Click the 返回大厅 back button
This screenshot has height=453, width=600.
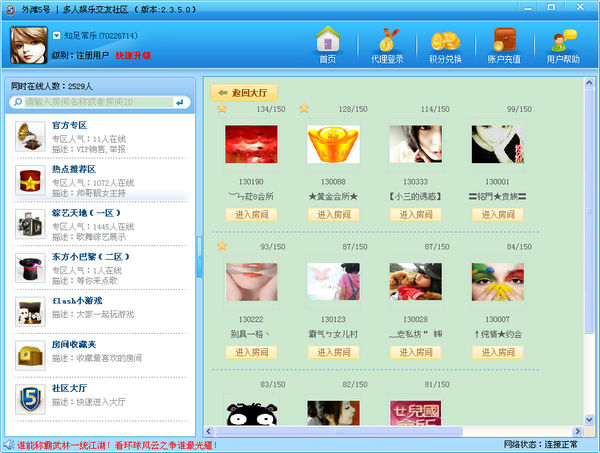244,93
